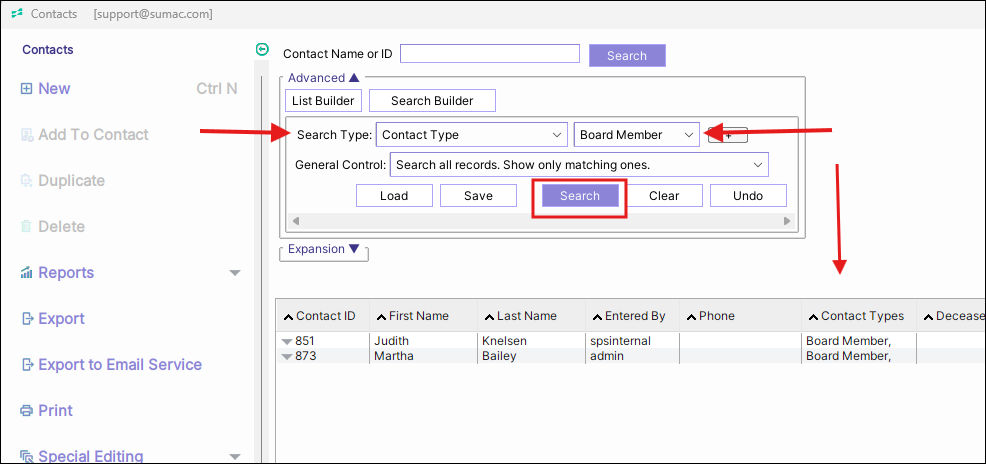Open the Search Type dropdown
Viewport: 986px width, 464px height.
tap(557, 135)
